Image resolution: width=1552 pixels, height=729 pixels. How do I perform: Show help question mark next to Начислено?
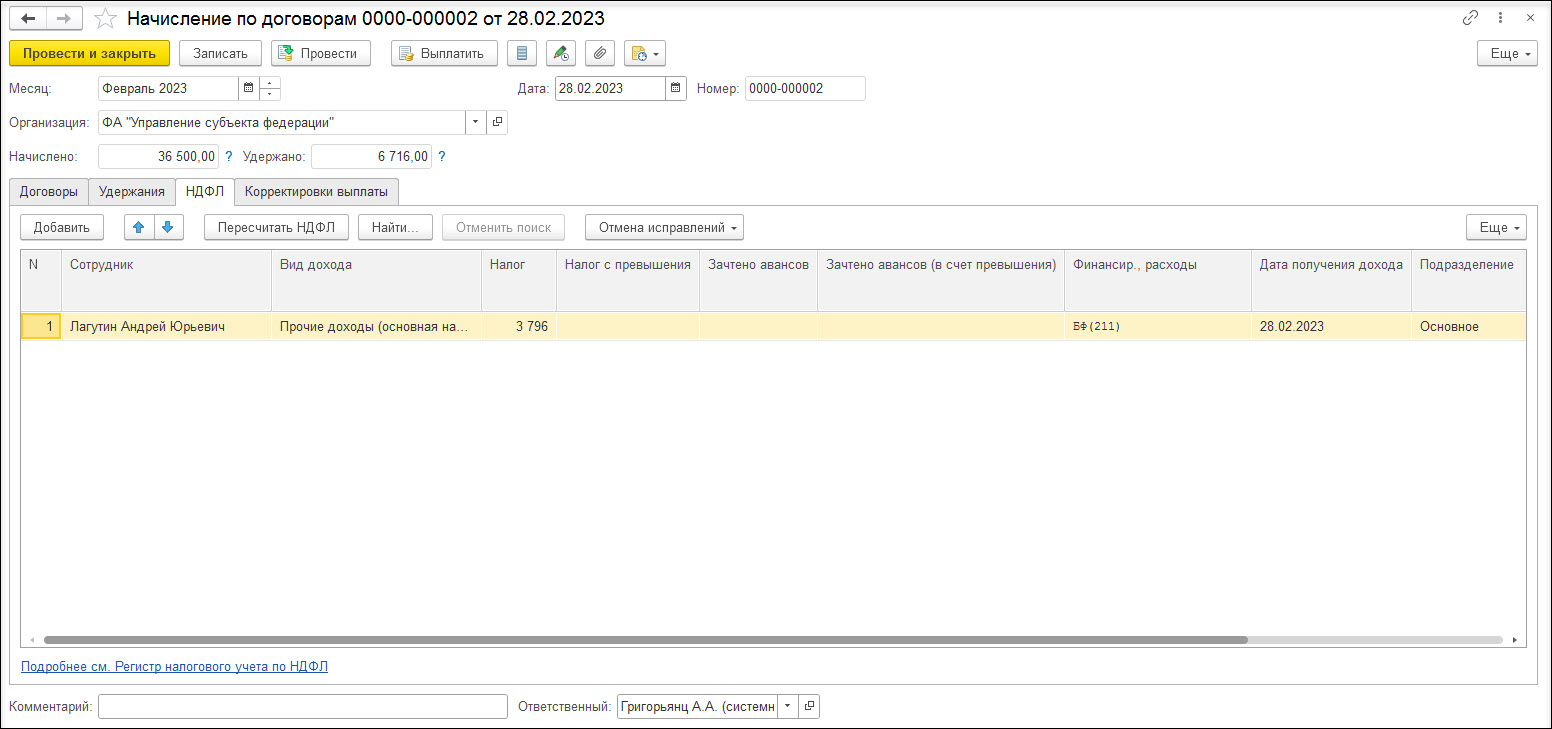pos(229,156)
